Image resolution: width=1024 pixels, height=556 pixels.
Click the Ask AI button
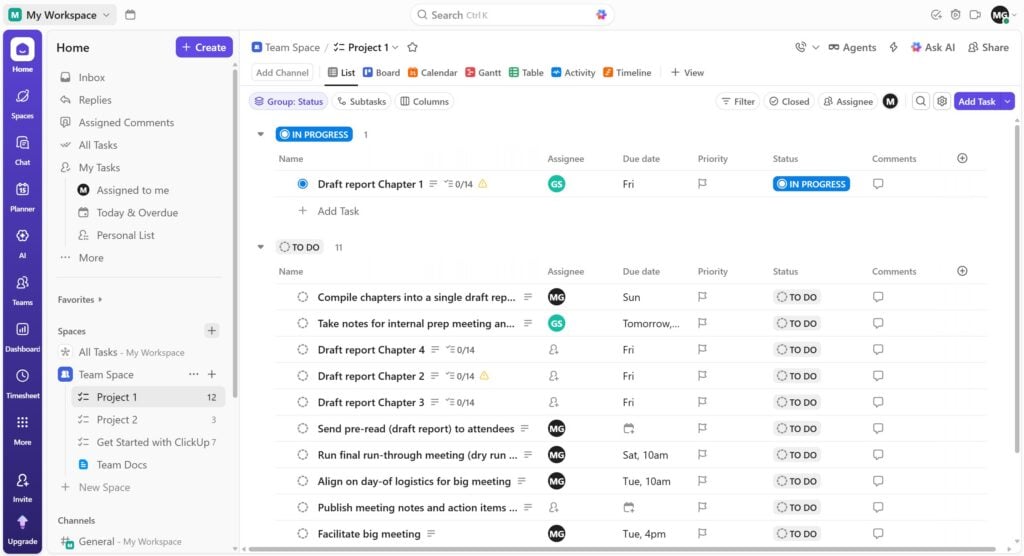933,47
